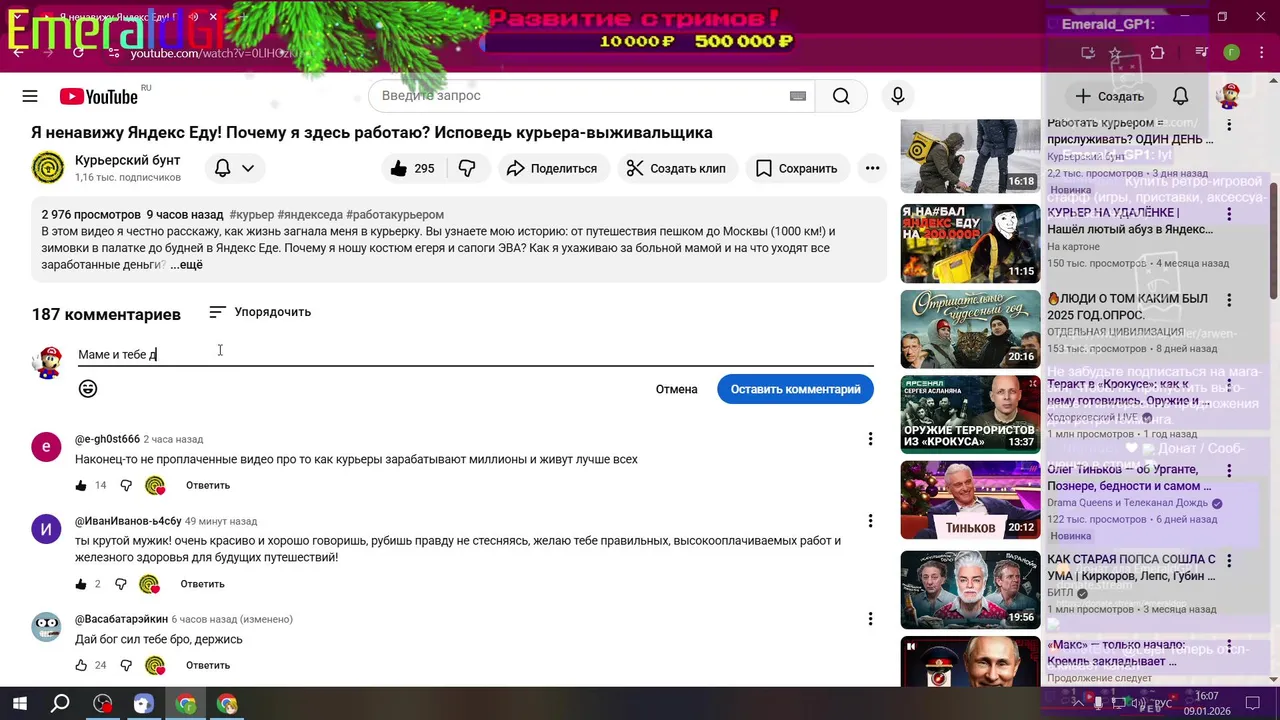Open the 20:16 Отрицательно чудесный год thumbnail

click(x=970, y=329)
